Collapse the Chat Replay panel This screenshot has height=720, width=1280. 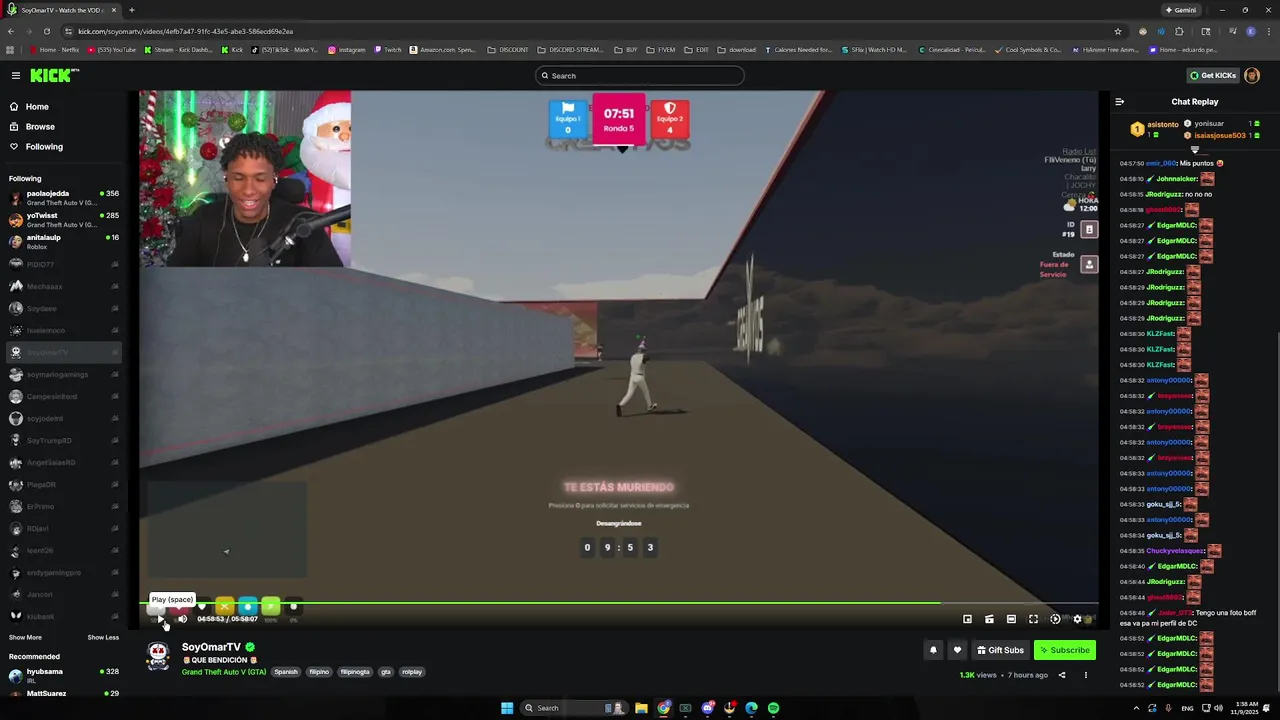(x=1119, y=102)
